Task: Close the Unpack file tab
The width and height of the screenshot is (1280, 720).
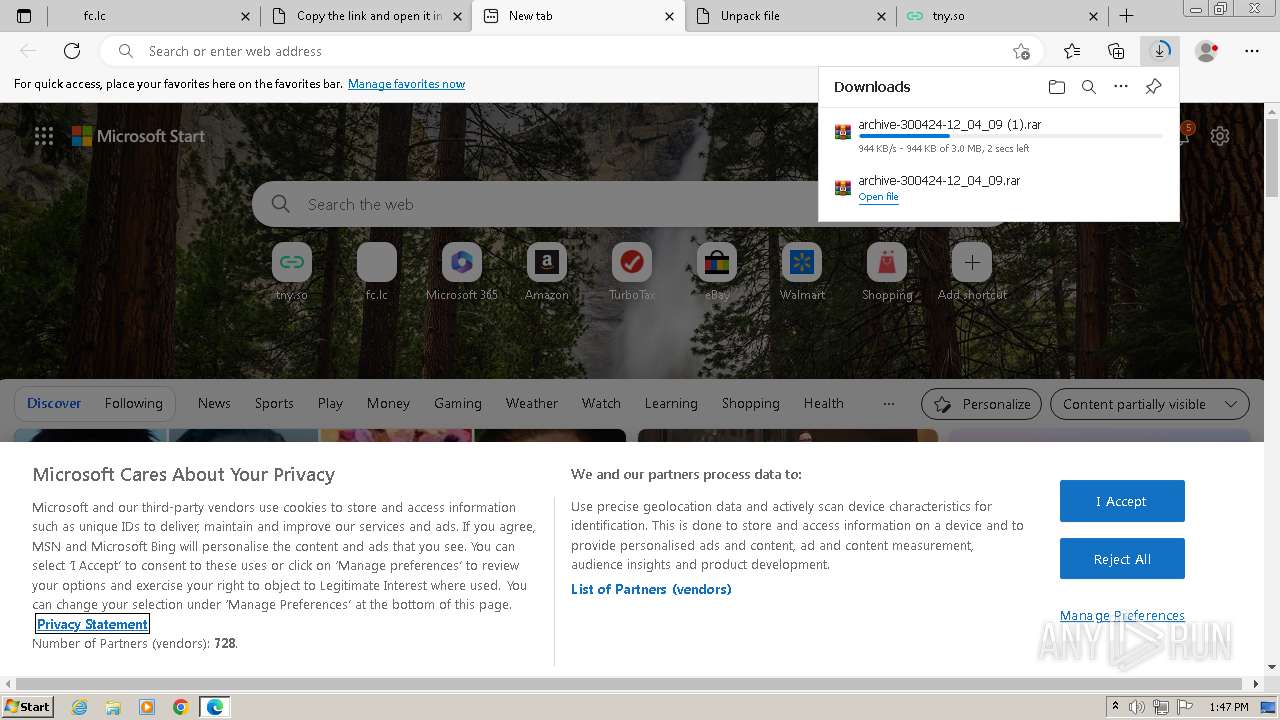Action: pos(881,16)
